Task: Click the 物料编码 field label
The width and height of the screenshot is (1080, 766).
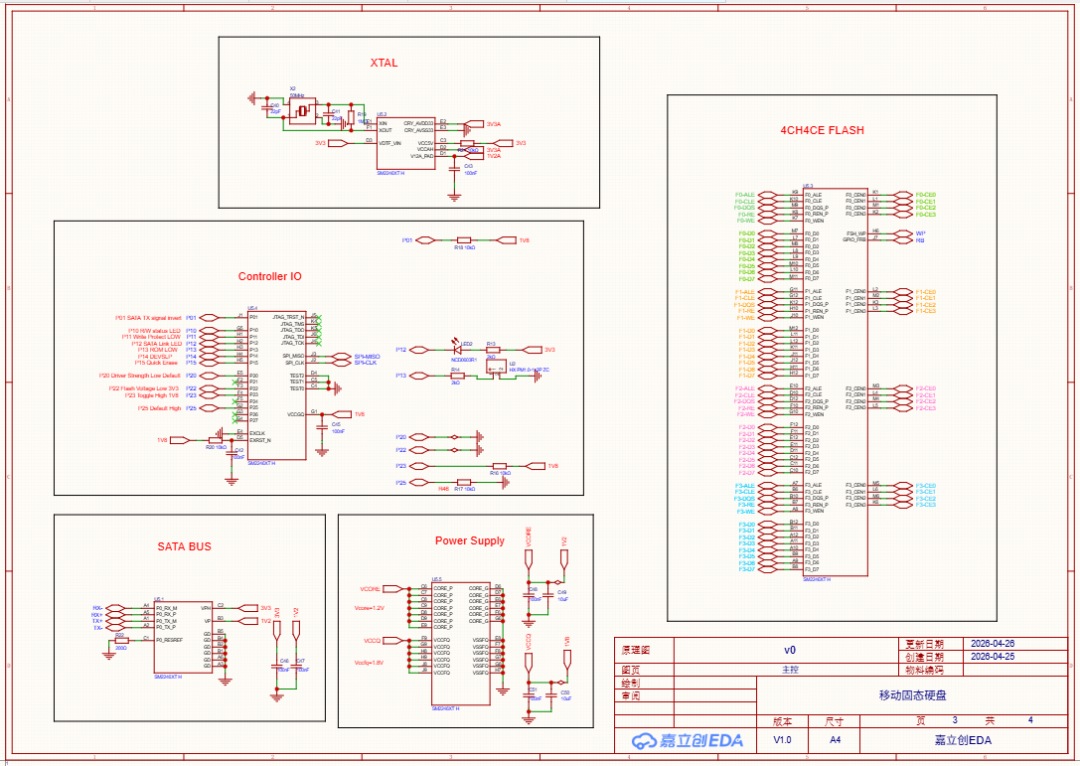Action: 924,670
